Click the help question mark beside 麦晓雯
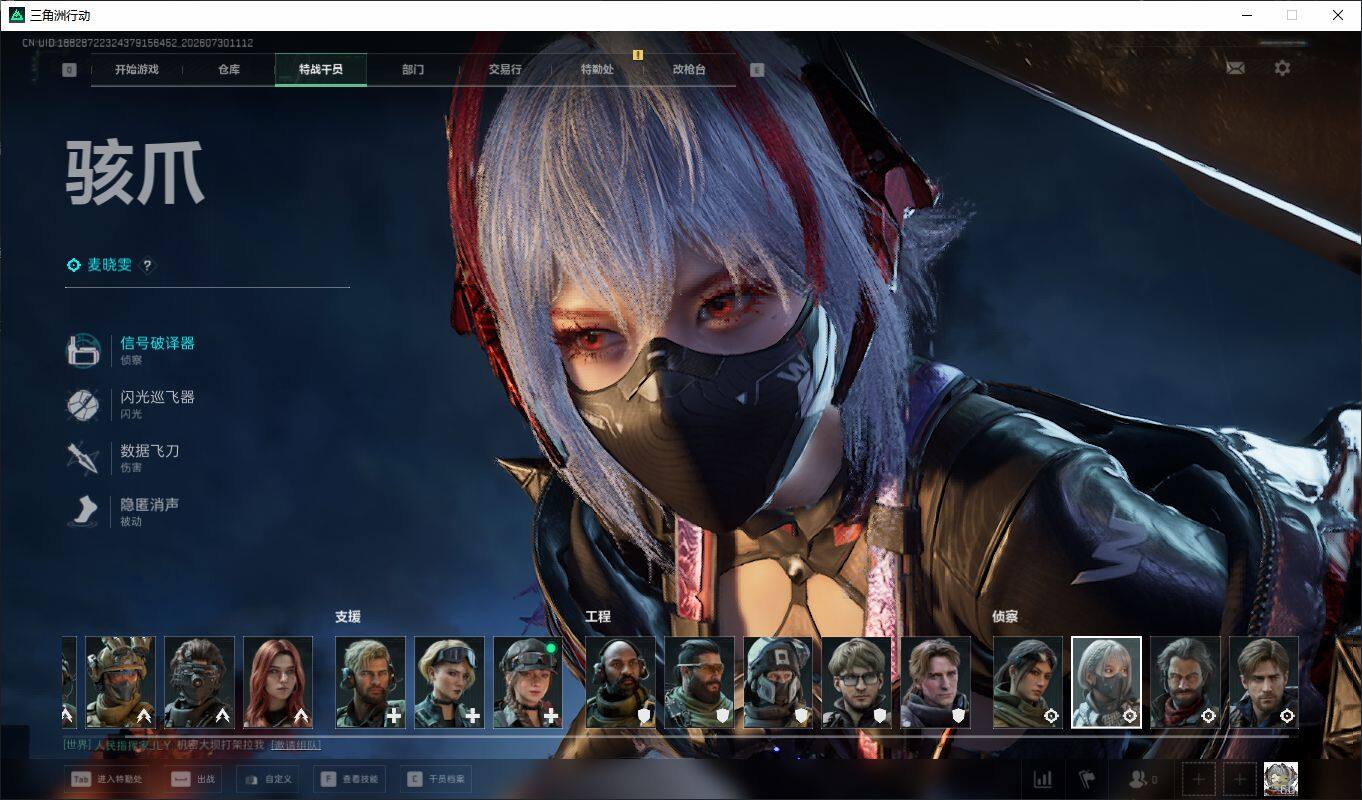Viewport: 1362px width, 800px height. [x=147, y=265]
